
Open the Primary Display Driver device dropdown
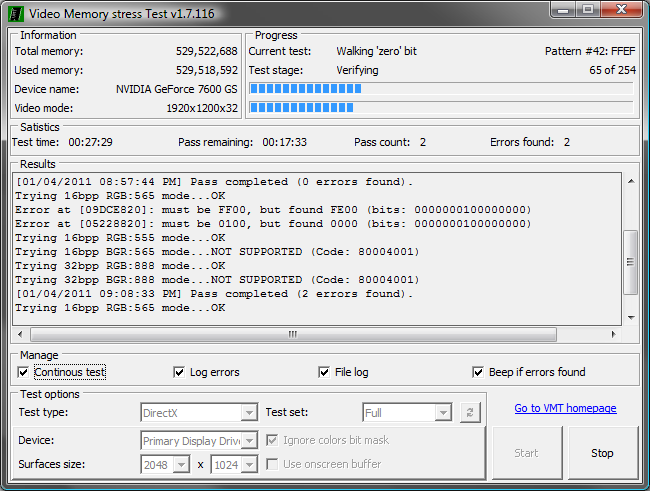249,440
